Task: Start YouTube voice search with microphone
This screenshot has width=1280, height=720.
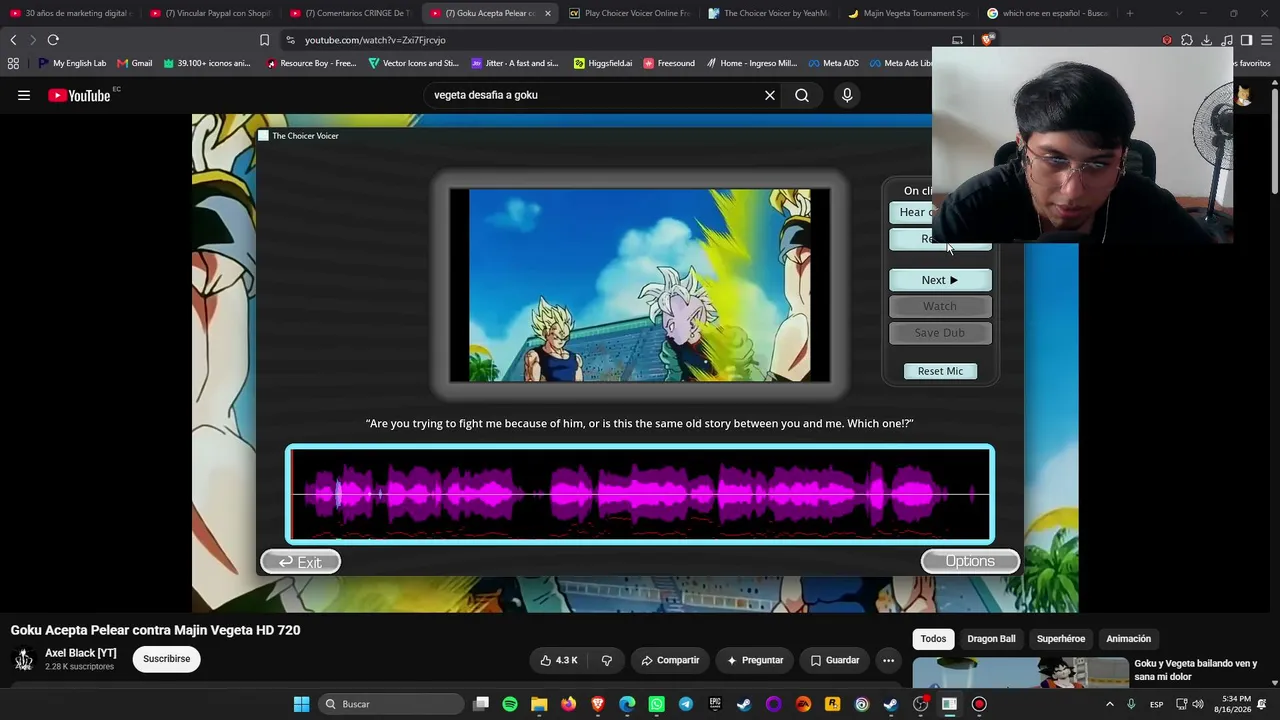Action: [847, 95]
